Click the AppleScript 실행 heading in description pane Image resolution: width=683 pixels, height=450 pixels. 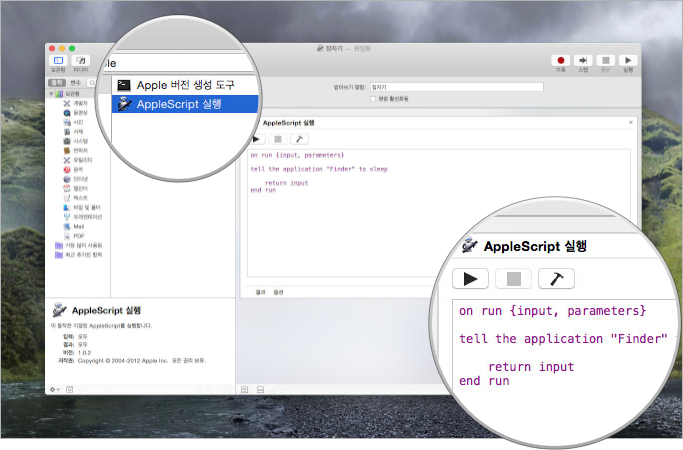[x=106, y=310]
